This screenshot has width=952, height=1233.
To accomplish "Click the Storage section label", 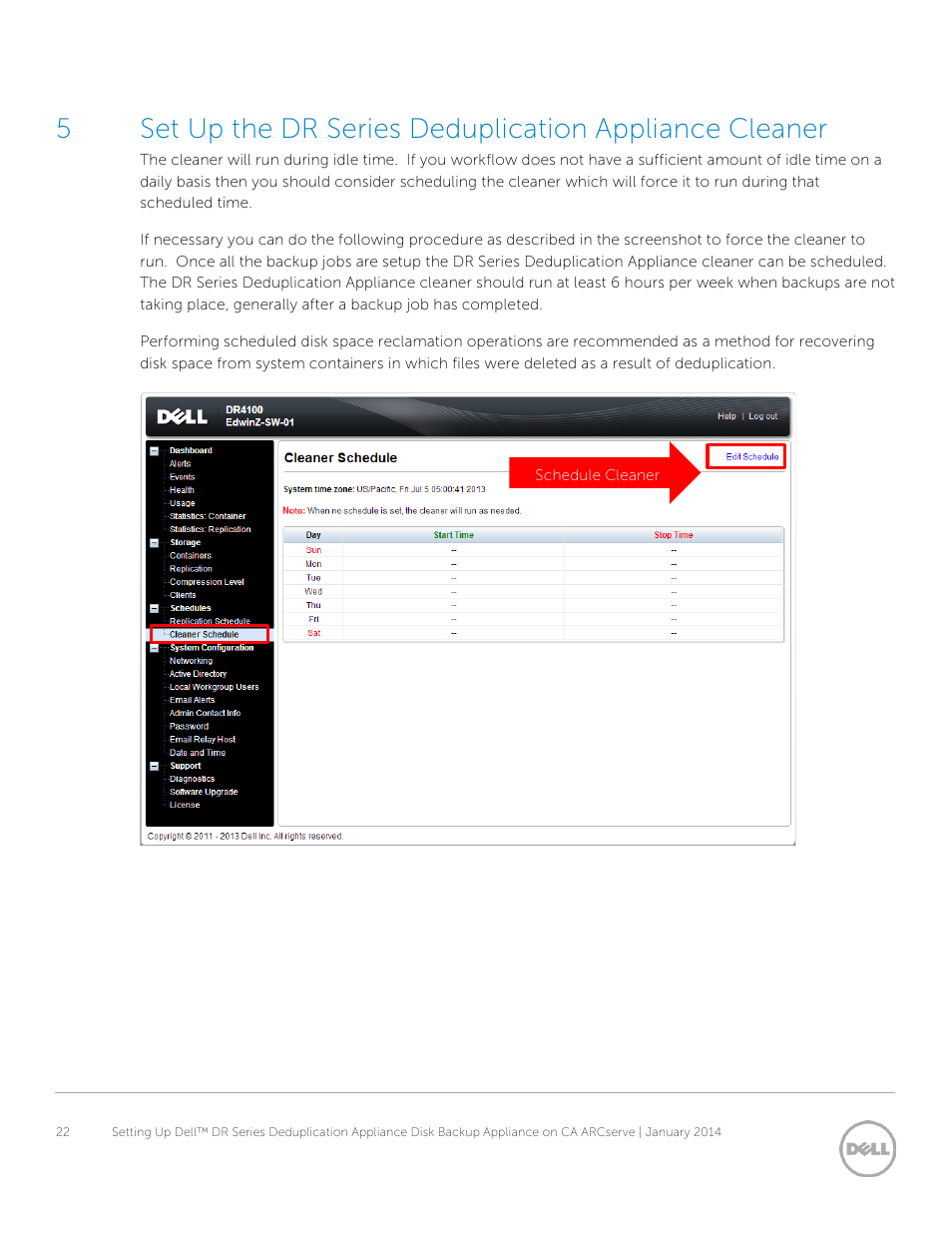I will pyautogui.click(x=185, y=542).
